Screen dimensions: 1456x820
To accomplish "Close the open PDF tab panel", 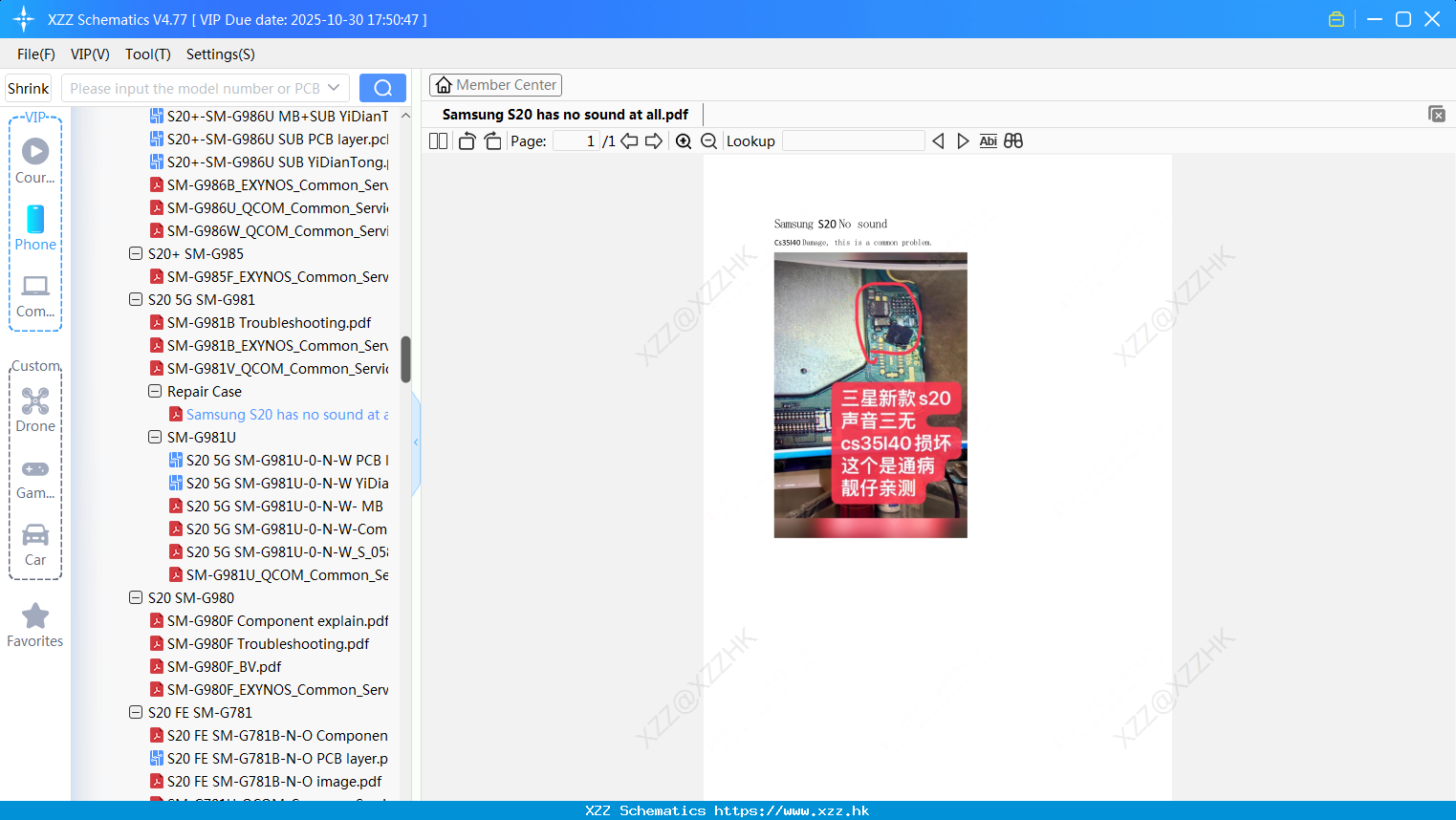I will point(1436,114).
